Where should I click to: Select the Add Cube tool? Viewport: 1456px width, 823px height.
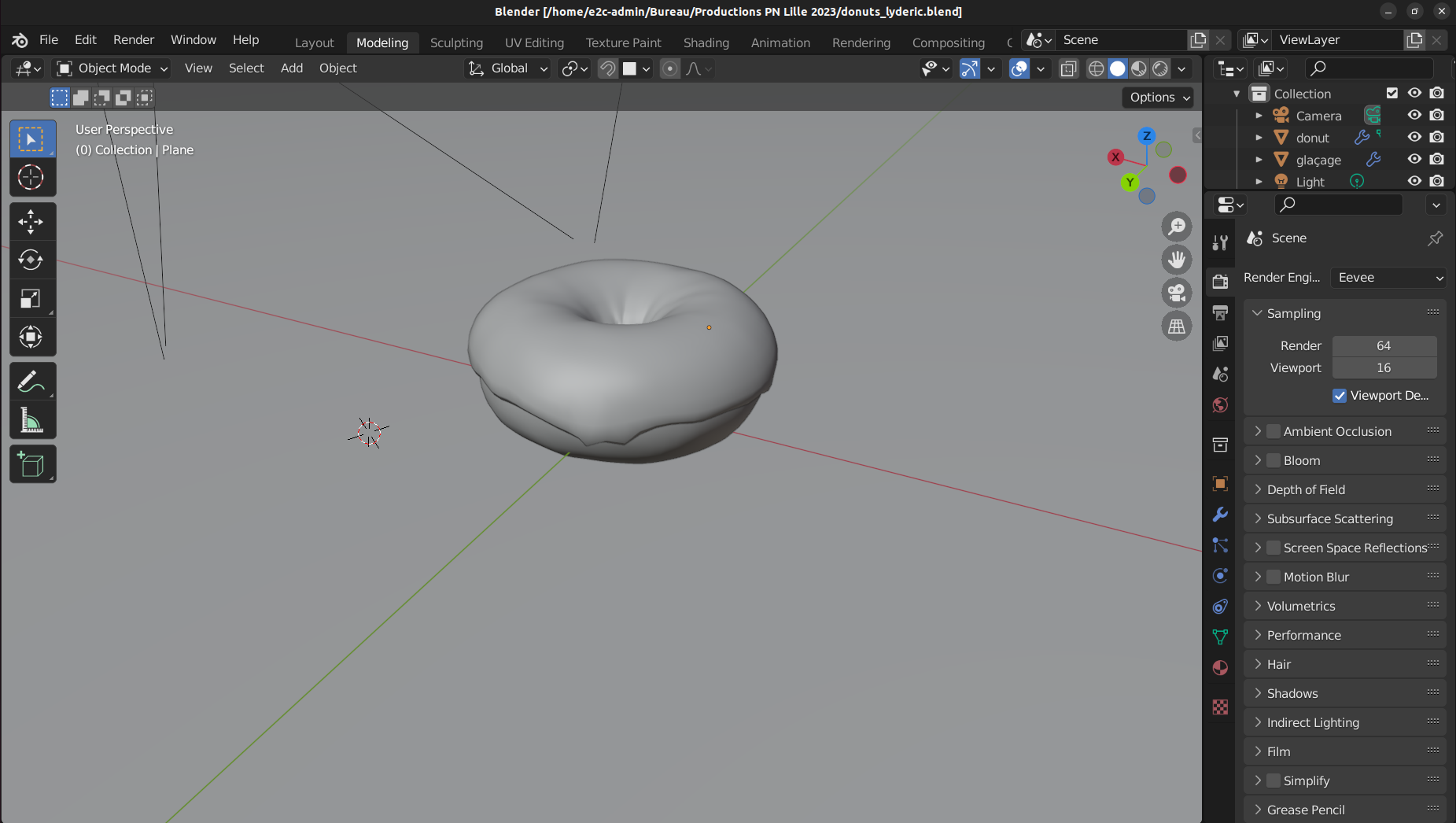(x=31, y=465)
